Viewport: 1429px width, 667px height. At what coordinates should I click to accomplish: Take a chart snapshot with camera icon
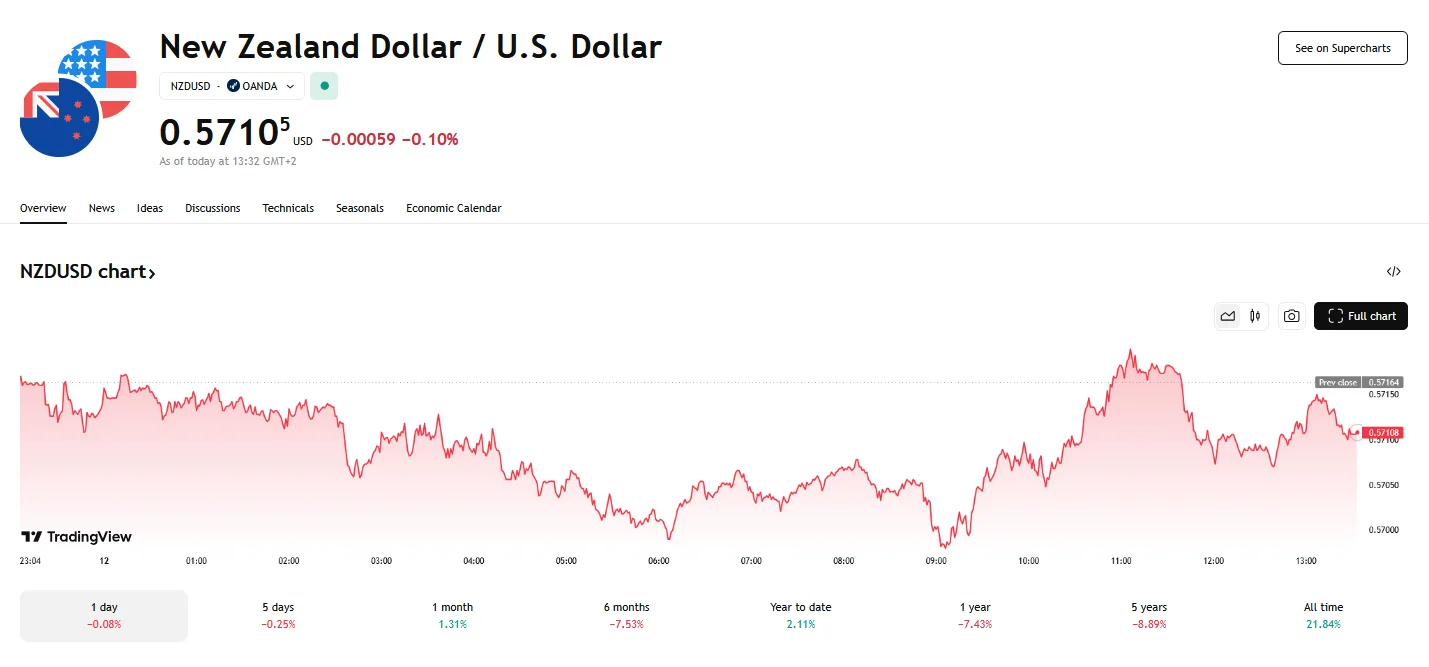click(x=1292, y=316)
